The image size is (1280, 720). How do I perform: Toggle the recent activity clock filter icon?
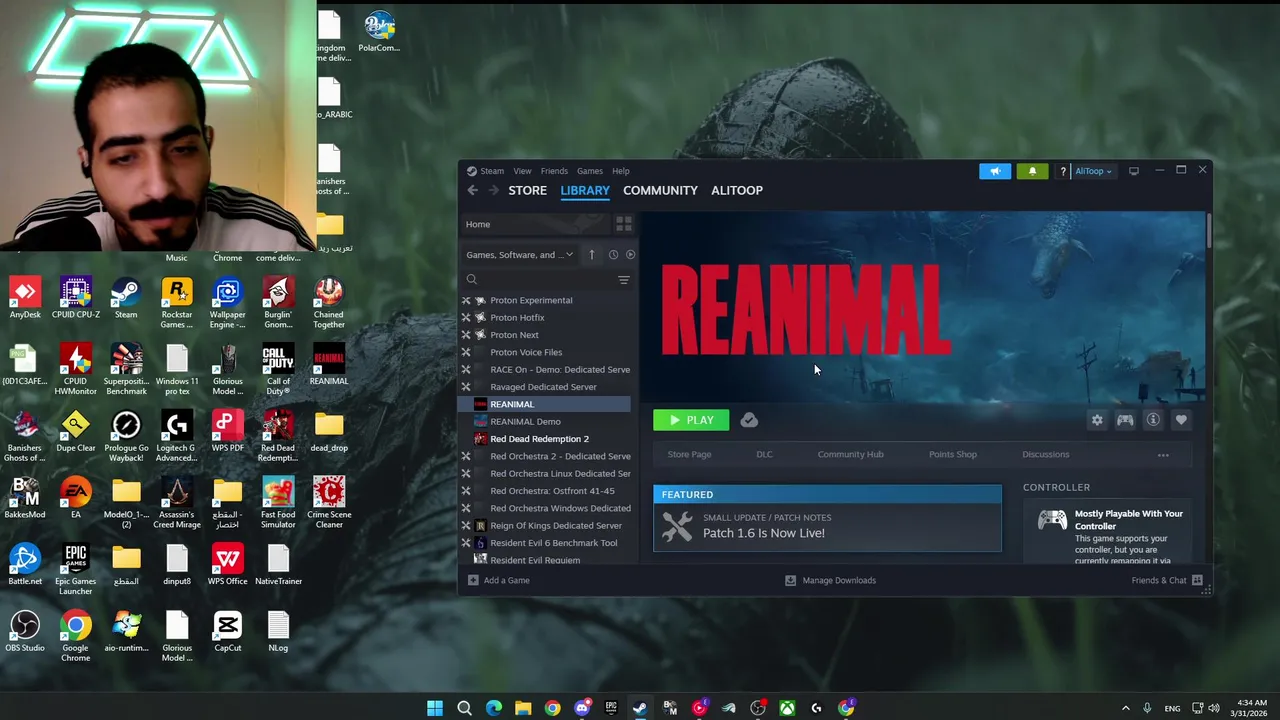613,255
